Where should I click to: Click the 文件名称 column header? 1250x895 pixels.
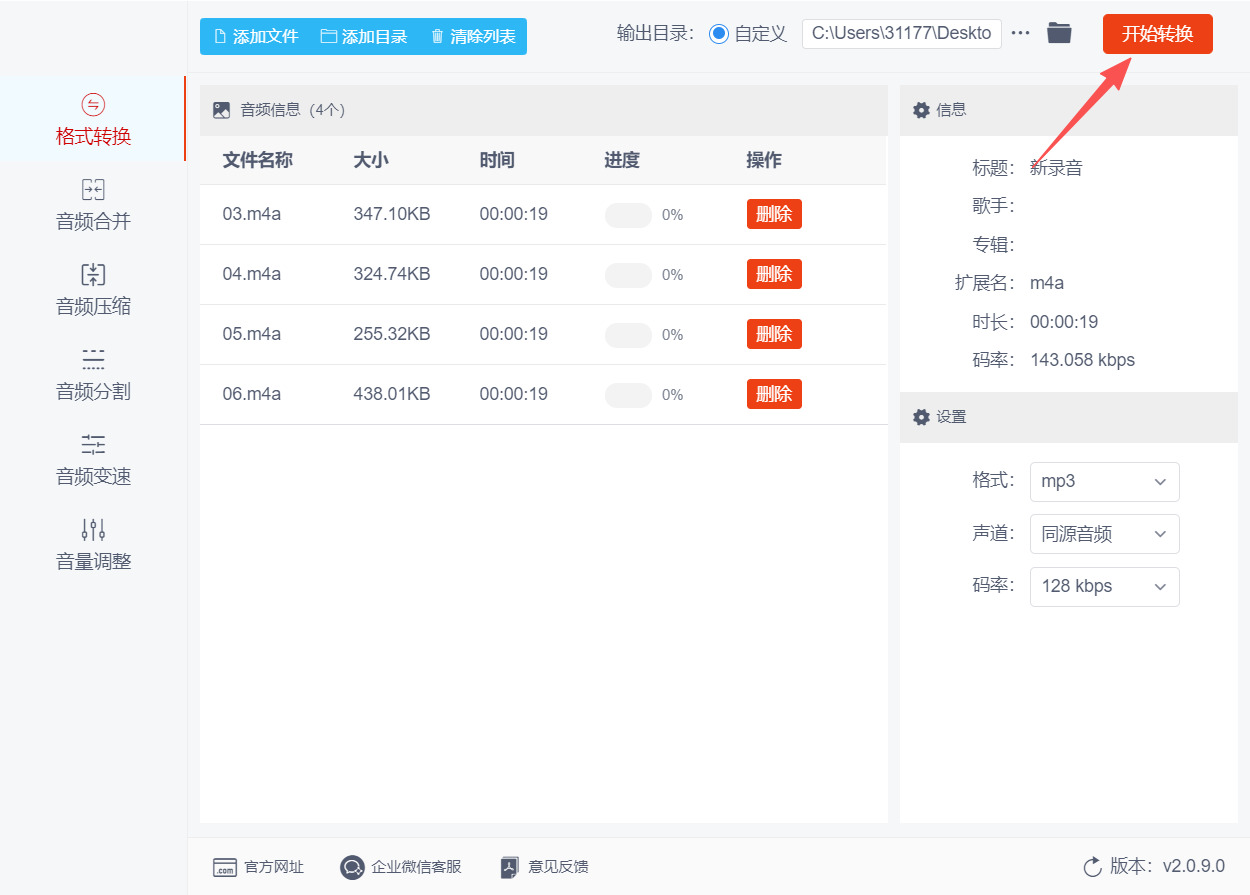257,160
